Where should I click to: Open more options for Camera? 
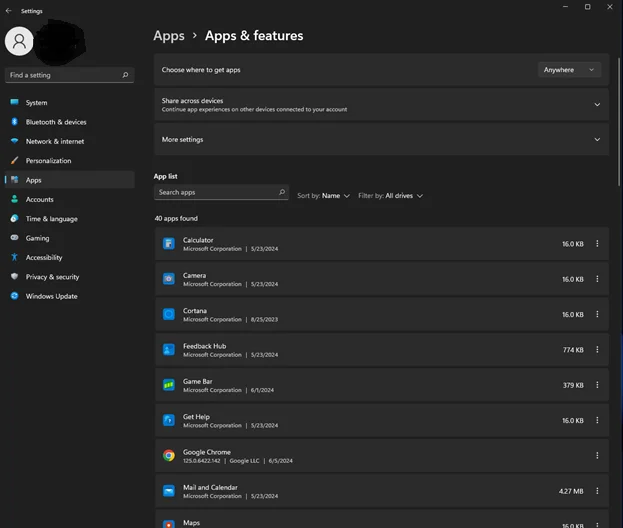[597, 279]
